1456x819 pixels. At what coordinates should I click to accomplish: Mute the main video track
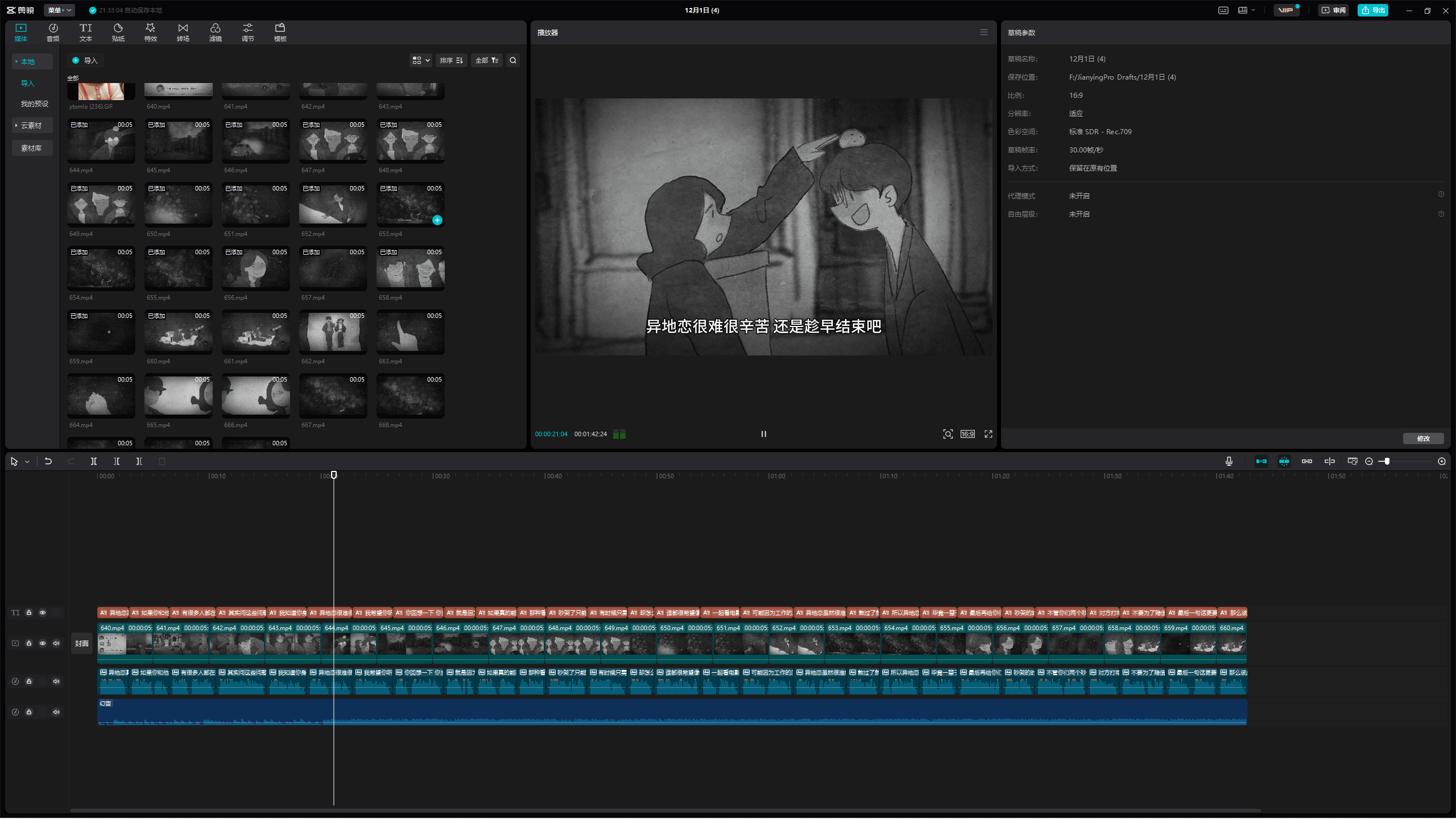point(56,643)
